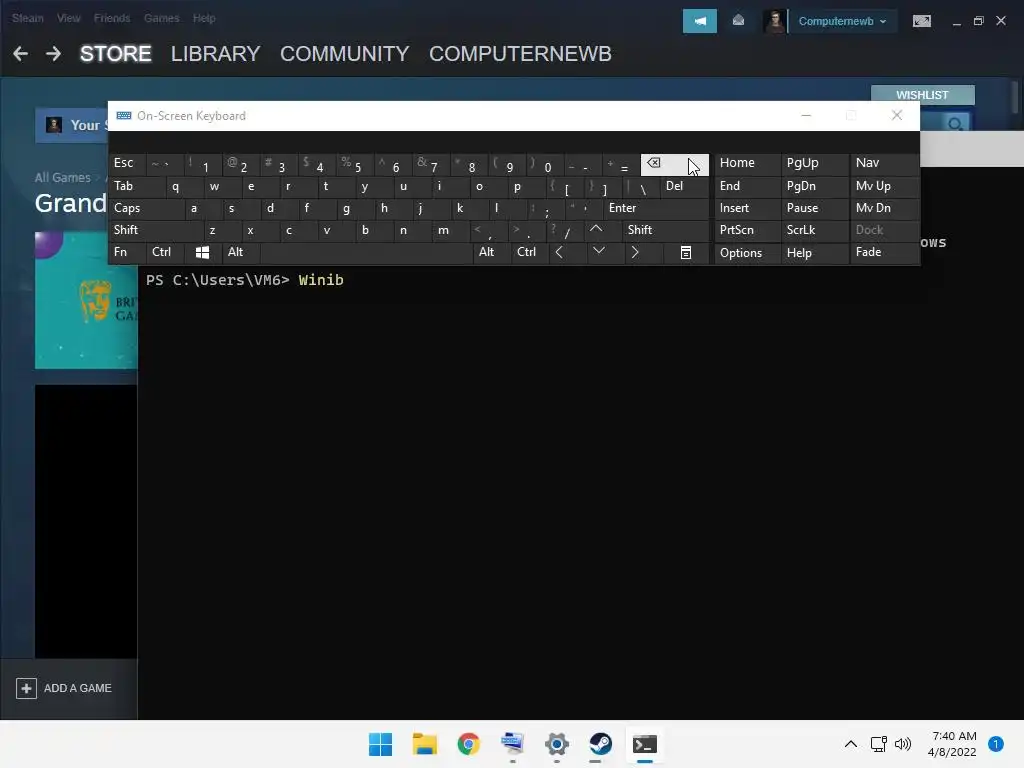Toggle left Alt key on keyboard
The width and height of the screenshot is (1024, 768).
click(x=240, y=252)
